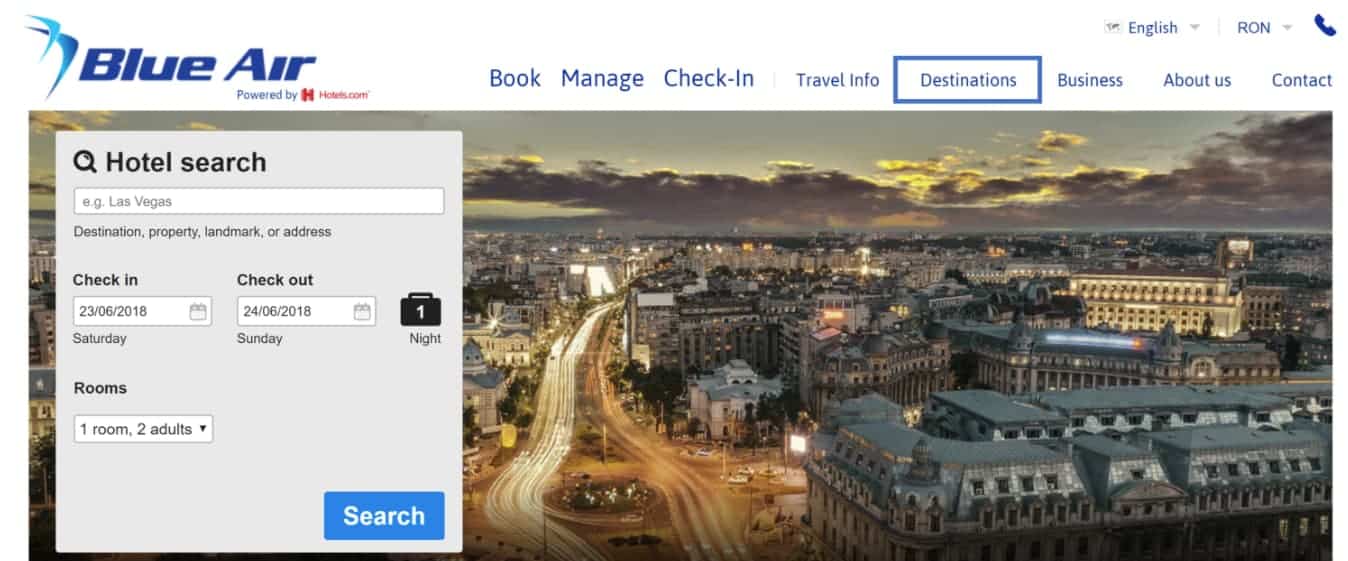Click the Rooms label
The image size is (1348, 561).
[x=100, y=388]
